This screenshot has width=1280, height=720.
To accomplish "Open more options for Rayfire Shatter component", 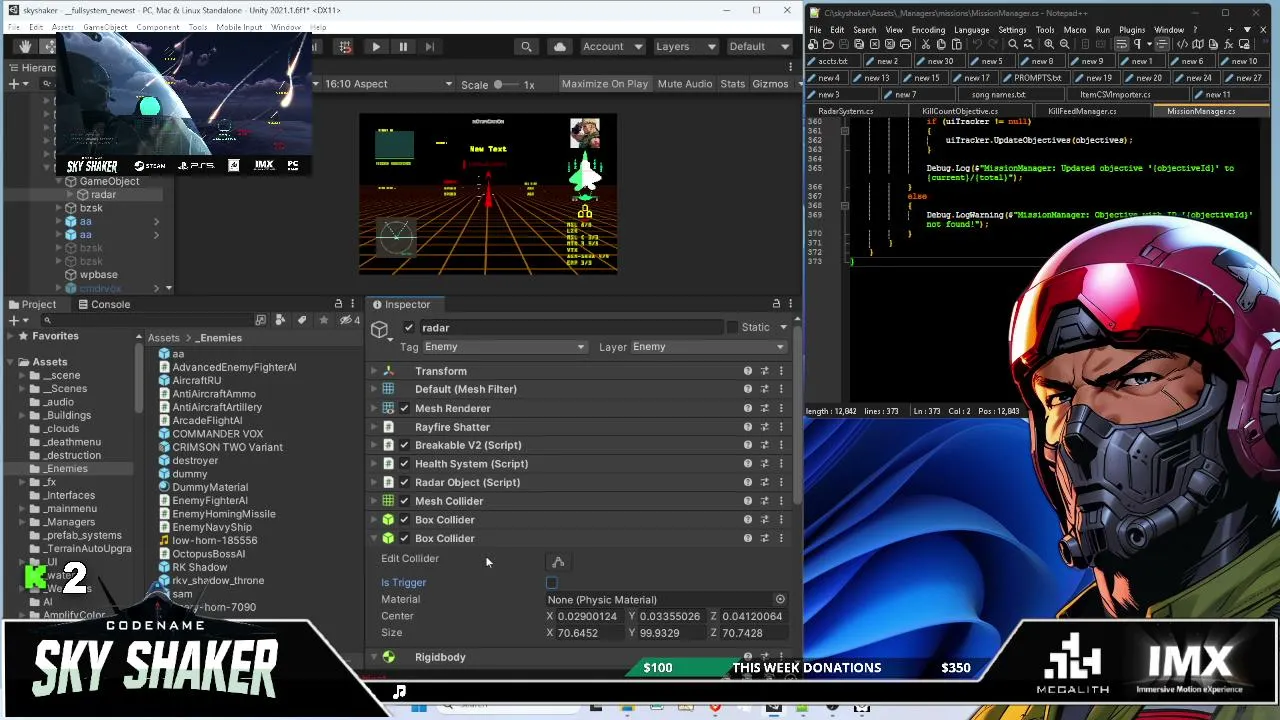I will (x=781, y=427).
